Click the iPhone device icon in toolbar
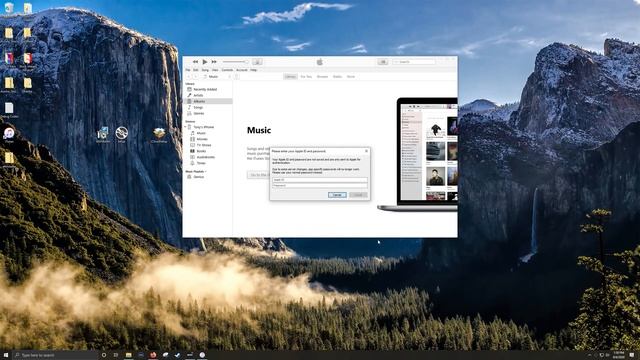Image resolution: width=640 pixels, height=360 pixels. coord(237,76)
